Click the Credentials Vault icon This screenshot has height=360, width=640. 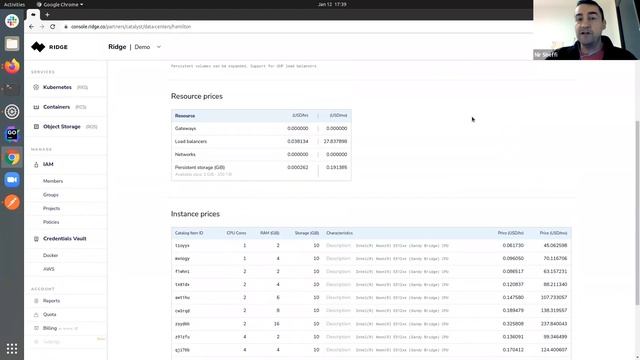pyautogui.click(x=36, y=239)
